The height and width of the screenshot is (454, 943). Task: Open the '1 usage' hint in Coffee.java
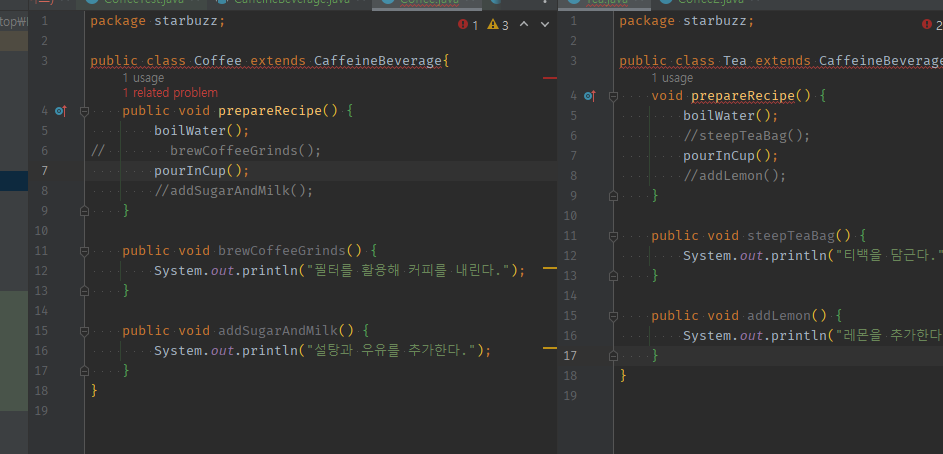pos(143,78)
